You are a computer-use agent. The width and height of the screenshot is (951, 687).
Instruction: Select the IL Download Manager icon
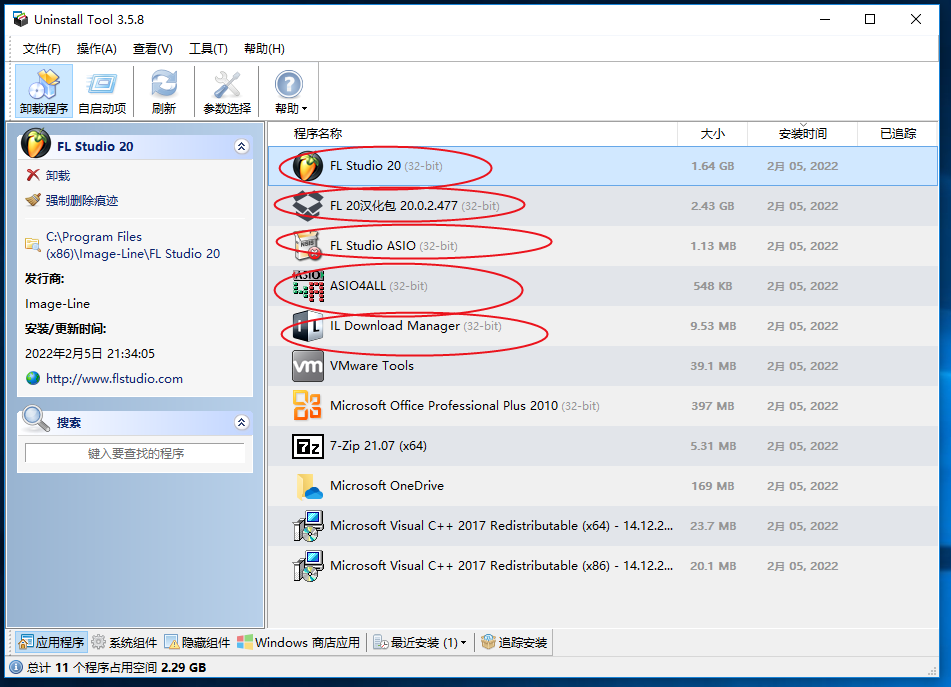[307, 326]
